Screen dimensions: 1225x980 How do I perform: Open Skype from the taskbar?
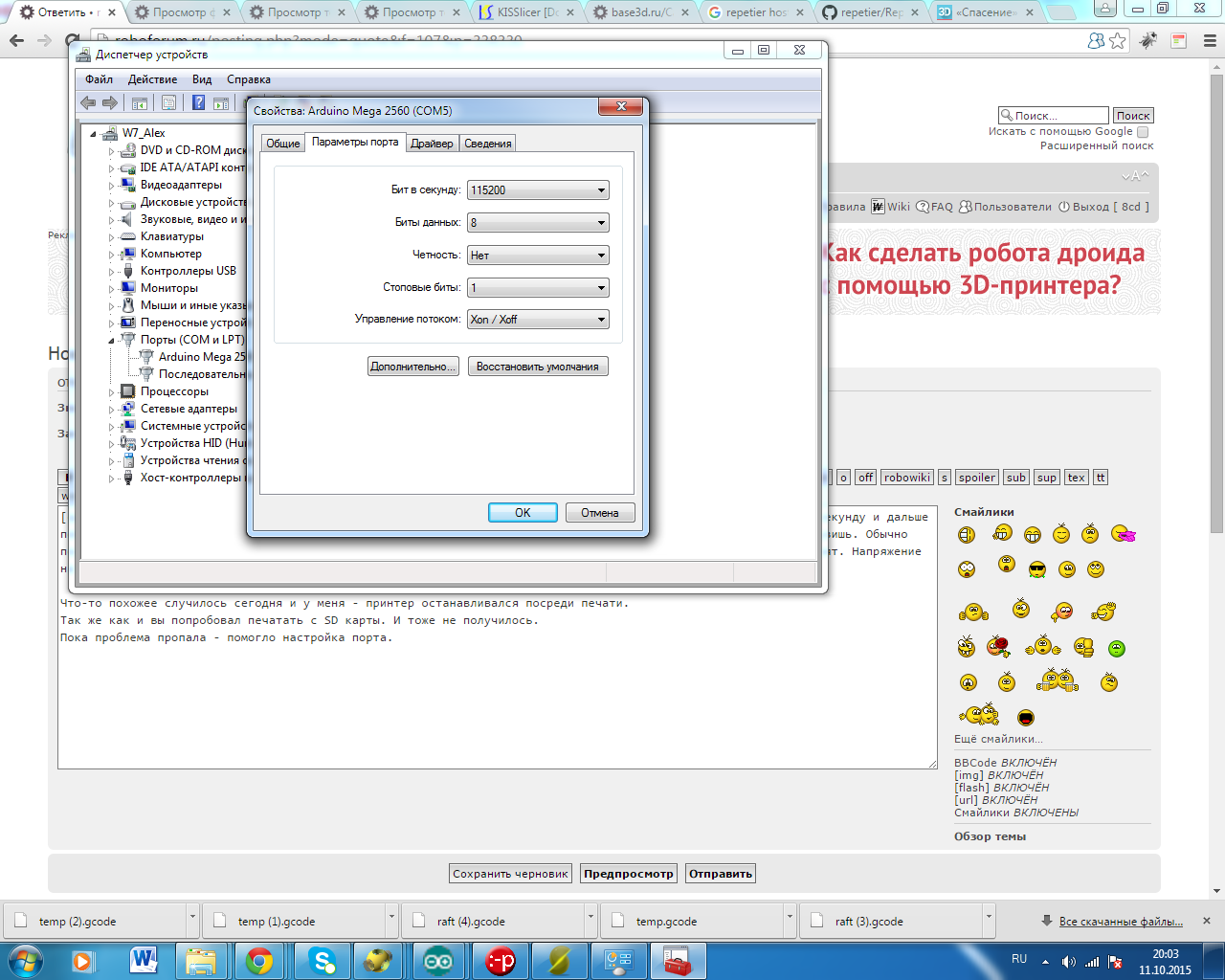point(322,961)
